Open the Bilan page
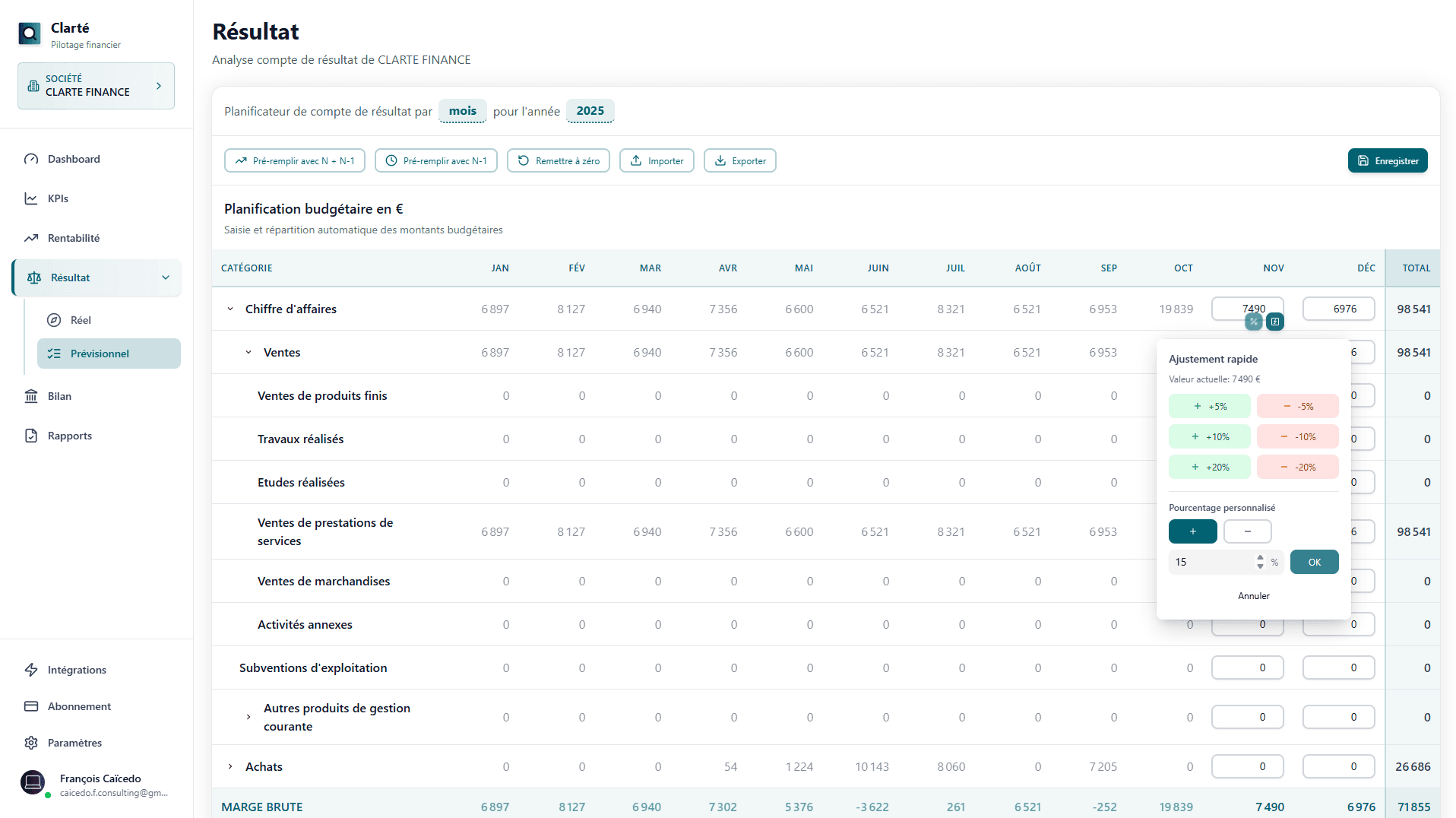This screenshot has width=1456, height=818. point(59,396)
